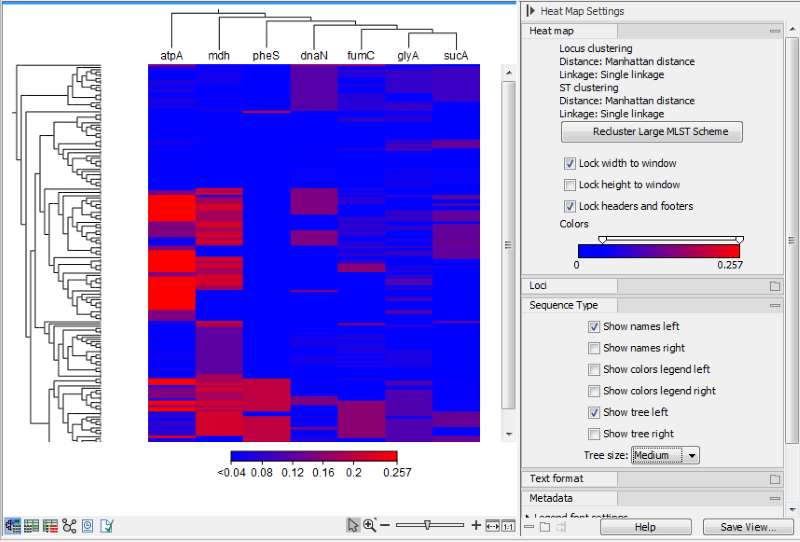
Task: Enable Lock height to window
Action: coord(570,185)
